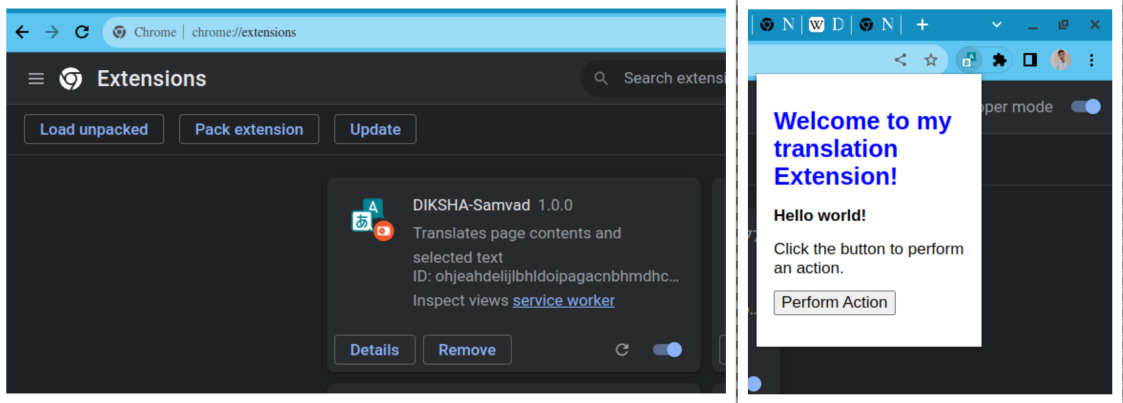Screen dimensions: 1123x403
Task: Expand the tab search chevron
Action: coord(996,24)
